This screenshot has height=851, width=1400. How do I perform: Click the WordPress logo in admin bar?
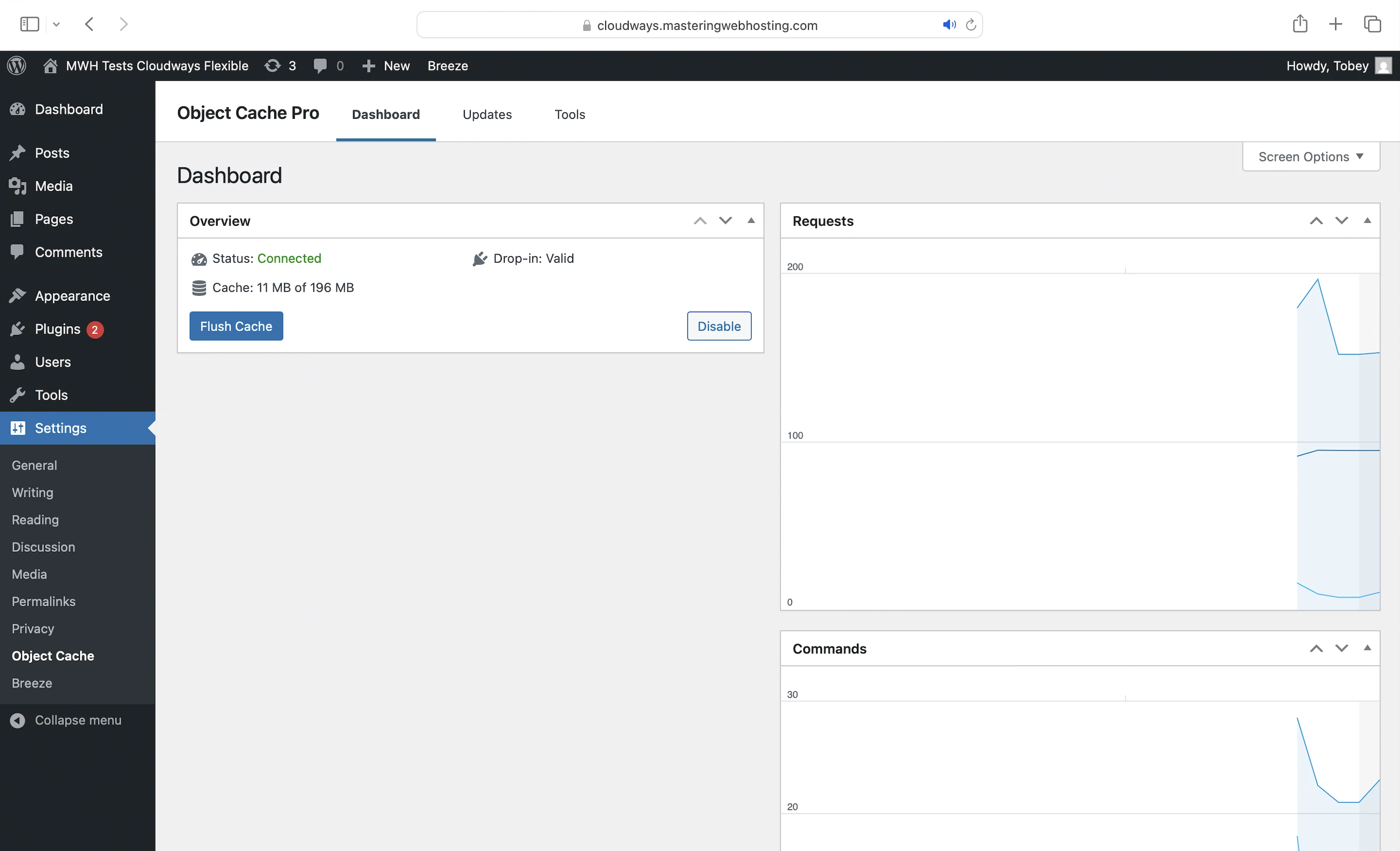(x=17, y=65)
